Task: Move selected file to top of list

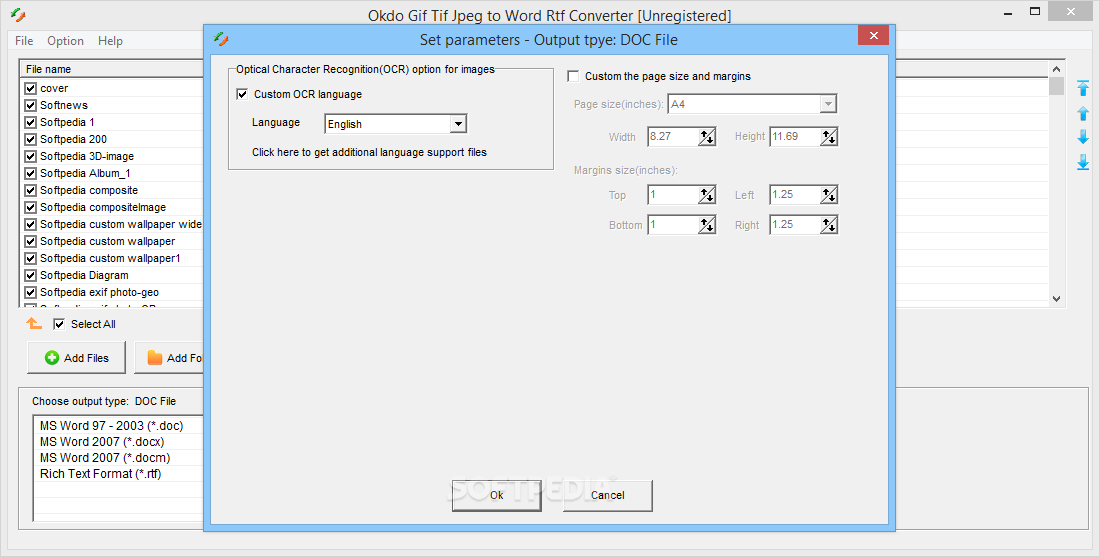Action: [x=1083, y=88]
